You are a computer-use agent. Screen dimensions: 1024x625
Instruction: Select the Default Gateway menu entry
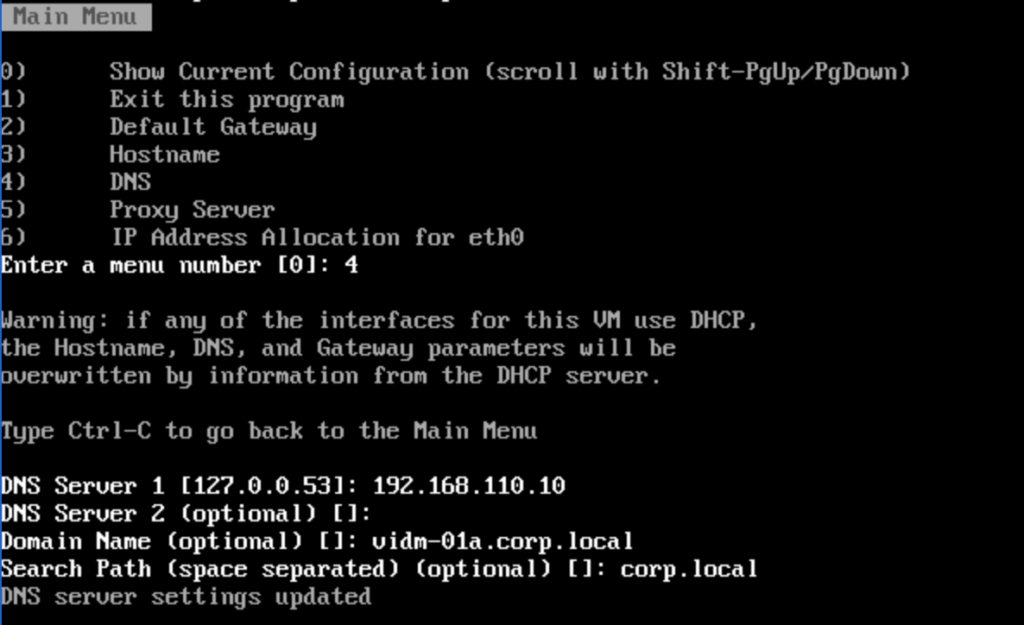tap(213, 127)
